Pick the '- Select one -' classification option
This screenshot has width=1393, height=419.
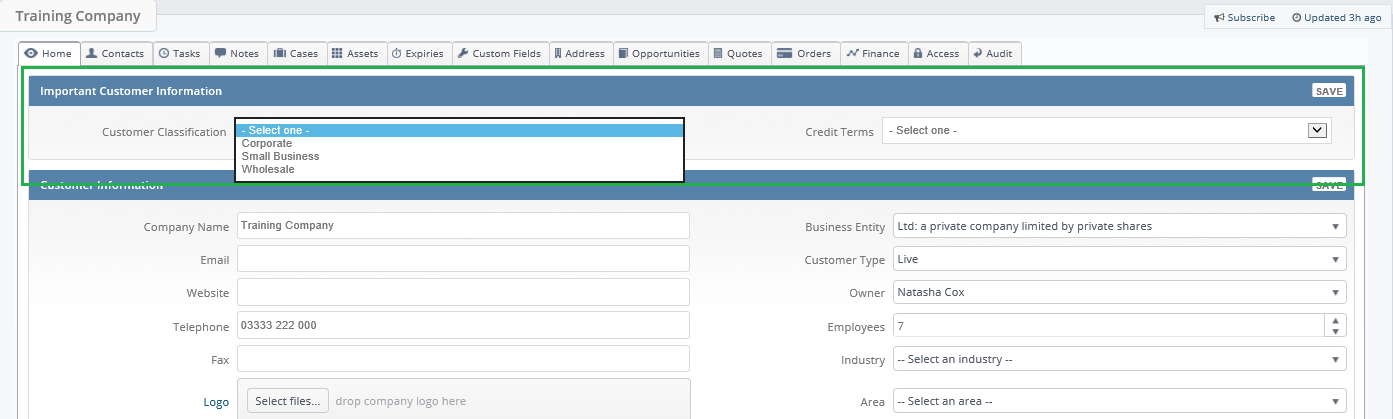pyautogui.click(x=459, y=130)
